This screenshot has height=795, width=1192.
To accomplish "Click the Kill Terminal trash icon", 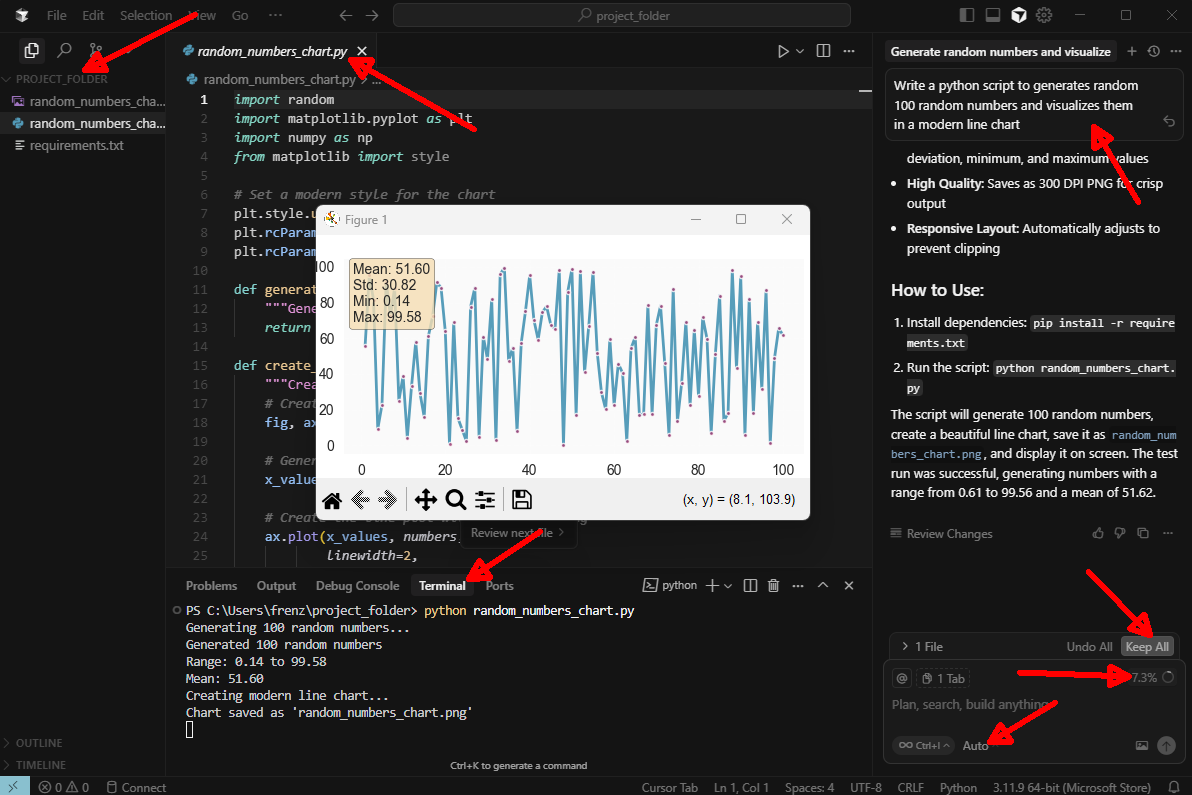I will pyautogui.click(x=773, y=586).
